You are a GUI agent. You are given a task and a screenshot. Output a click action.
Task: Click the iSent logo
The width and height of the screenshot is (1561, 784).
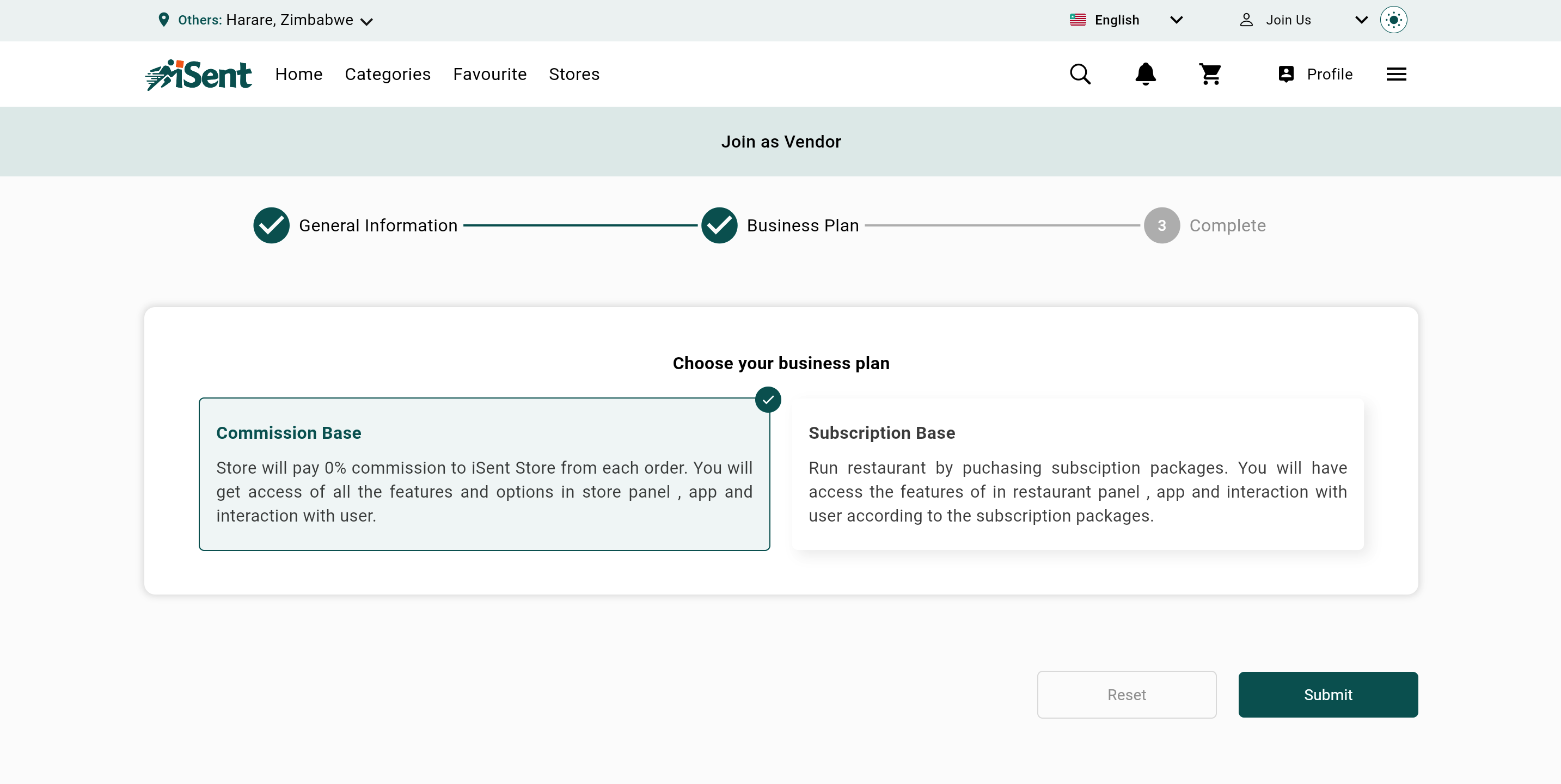(199, 75)
